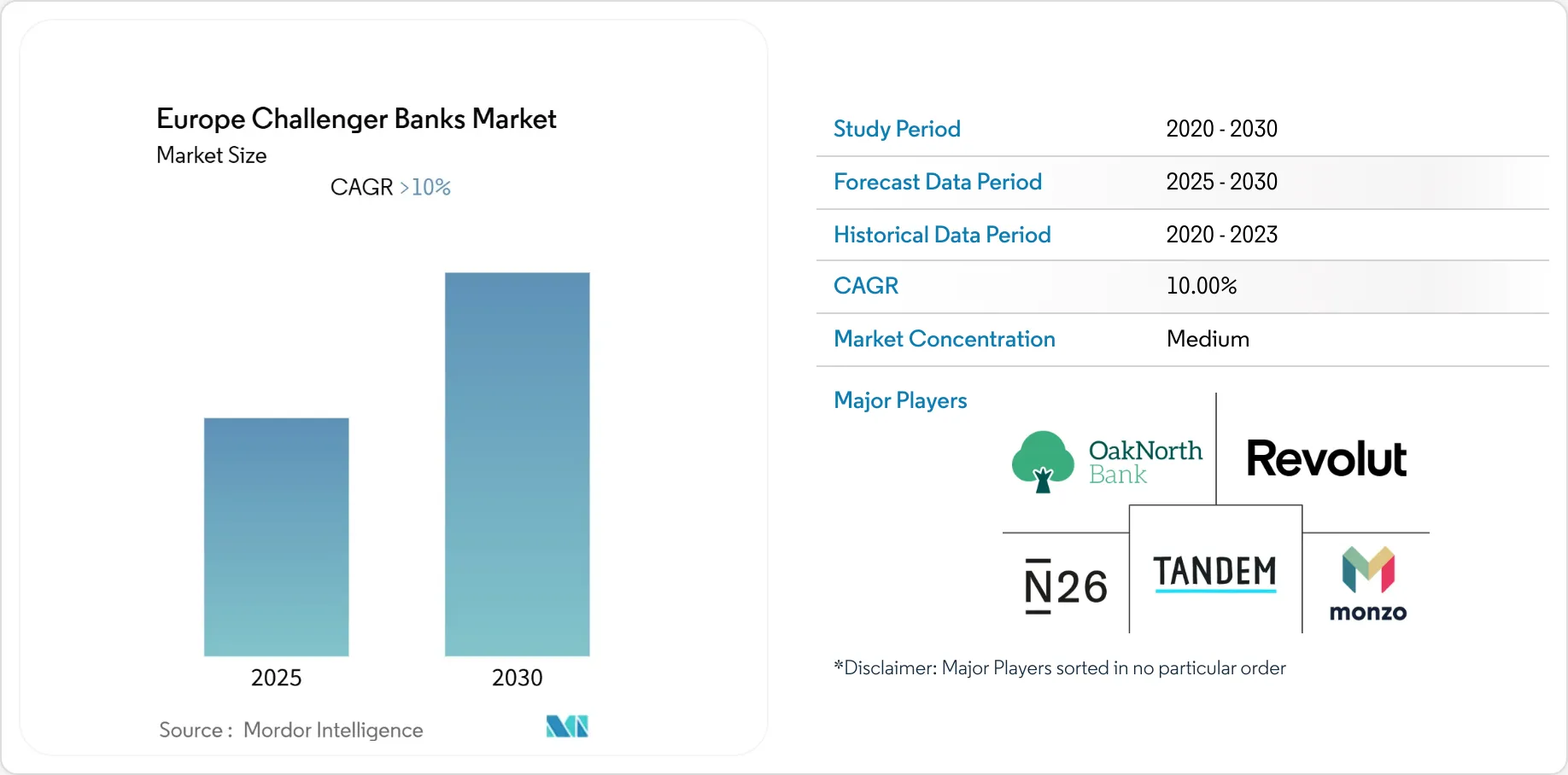Select the OakNorth Bank wordmark text
This screenshot has height=775, width=1568.
[1145, 462]
